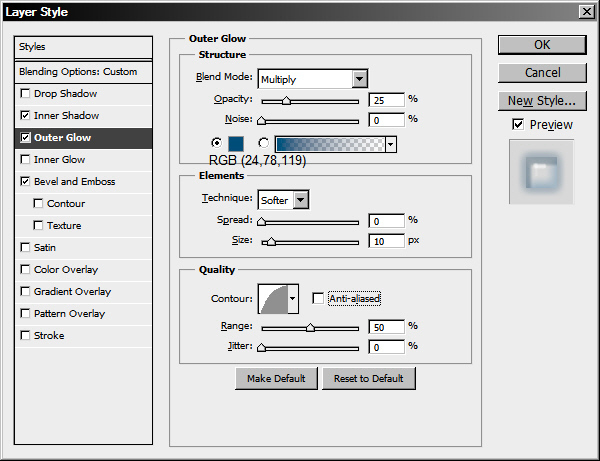The height and width of the screenshot is (461, 600).
Task: Uncheck the Preview checkbox
Action: tap(517, 124)
